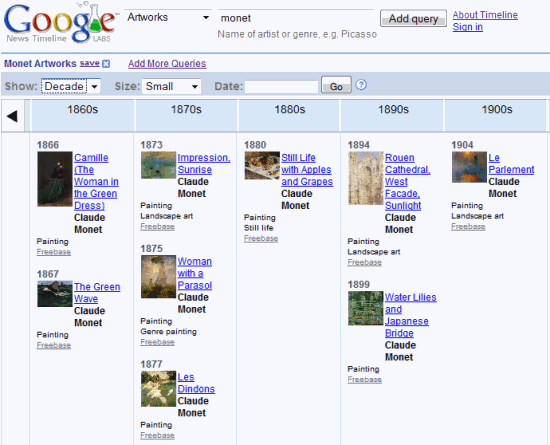Screen dimensions: 550x445
Task: Open the help question mark icon
Action: (x=361, y=85)
